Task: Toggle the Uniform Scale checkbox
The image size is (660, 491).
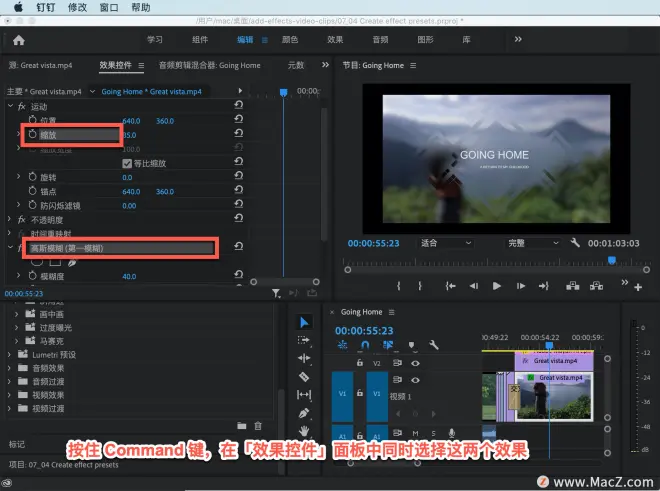Action: (x=127, y=163)
